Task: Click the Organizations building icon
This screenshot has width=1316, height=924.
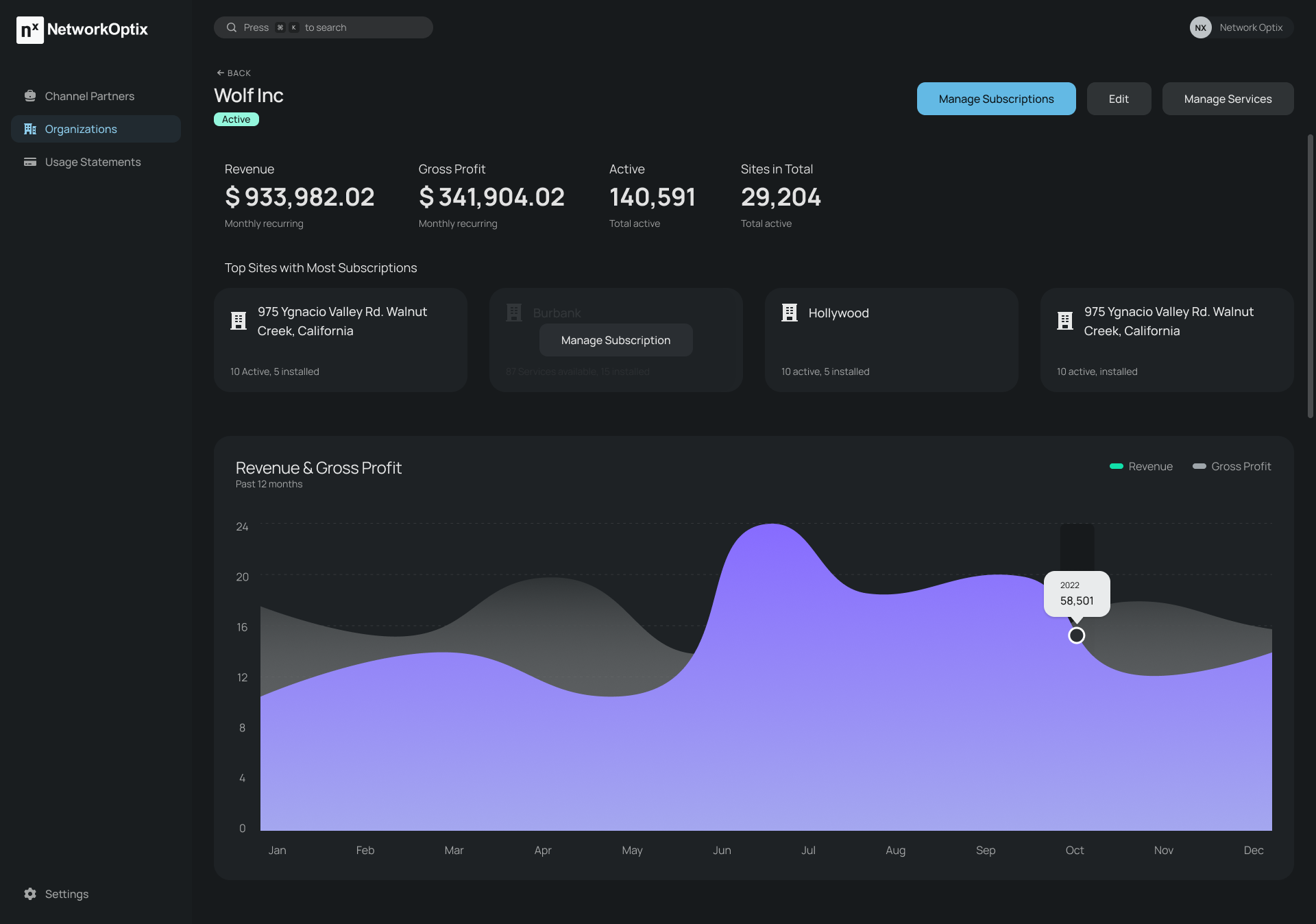Action: (30, 129)
